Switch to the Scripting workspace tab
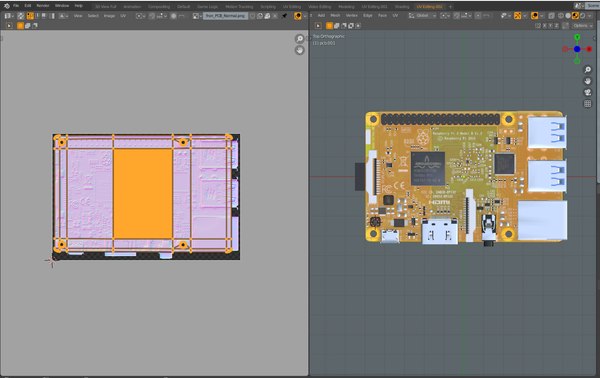600x378 pixels. tap(268, 7)
